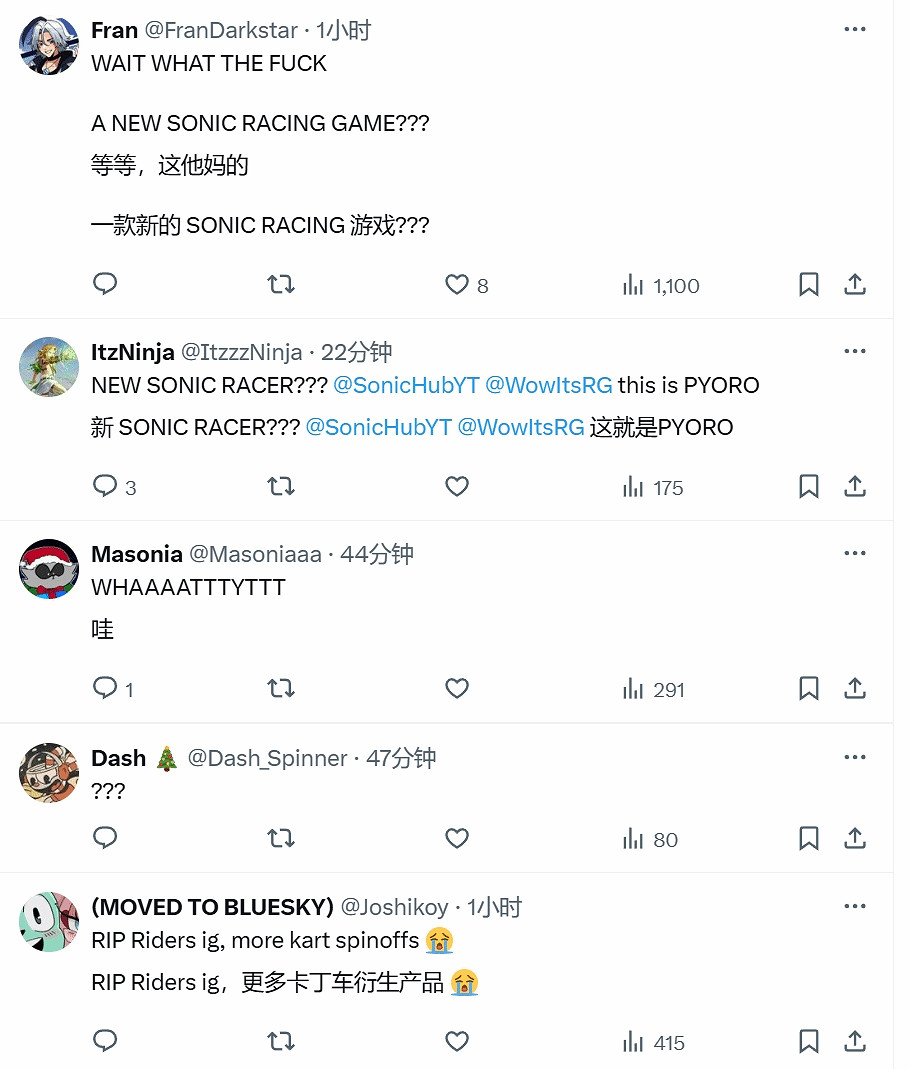Click the ItzNinja display name
Screen dimensions: 910x1069
click(x=132, y=352)
